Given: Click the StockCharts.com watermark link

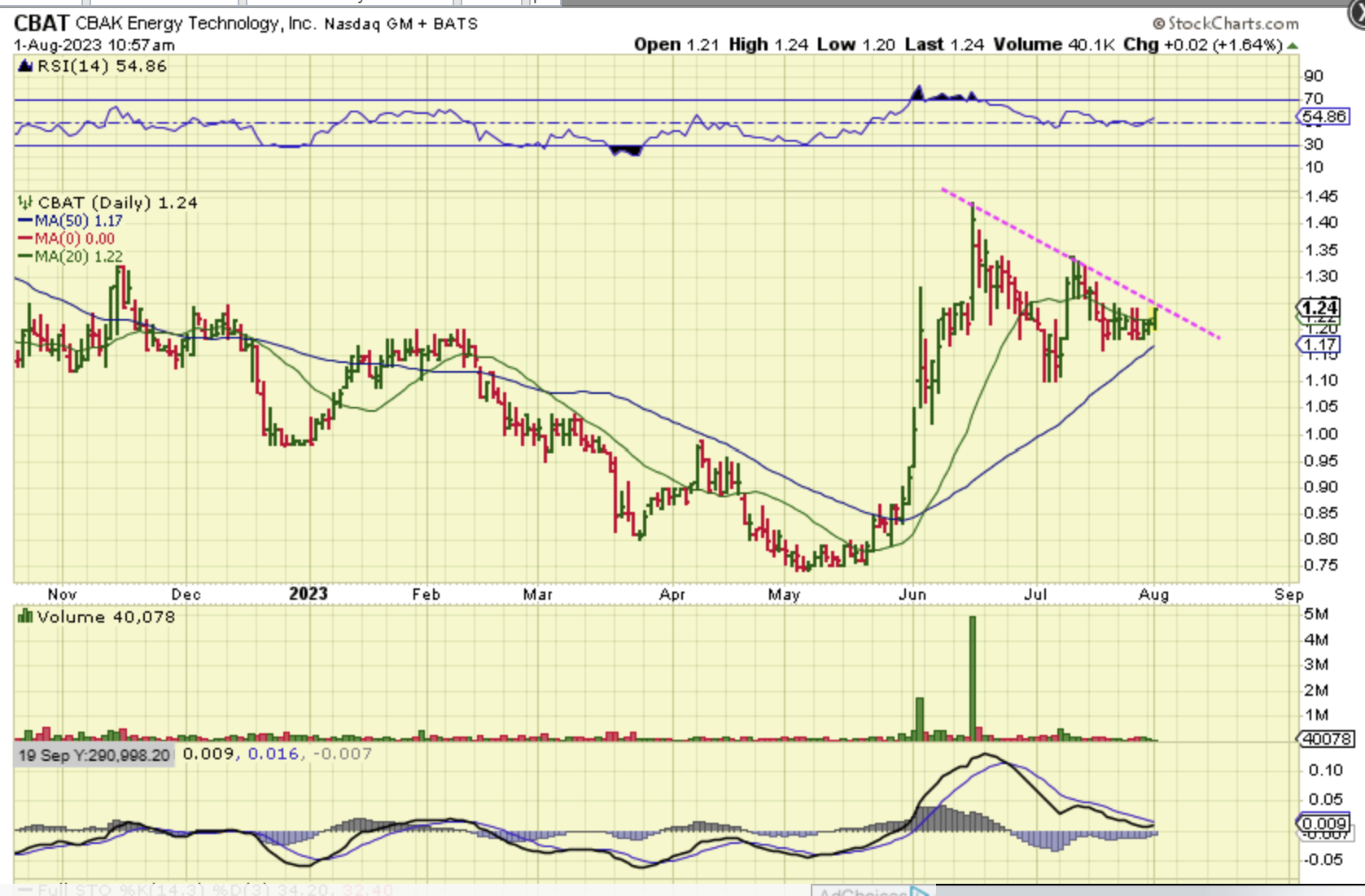Looking at the screenshot, I should click(x=1225, y=24).
